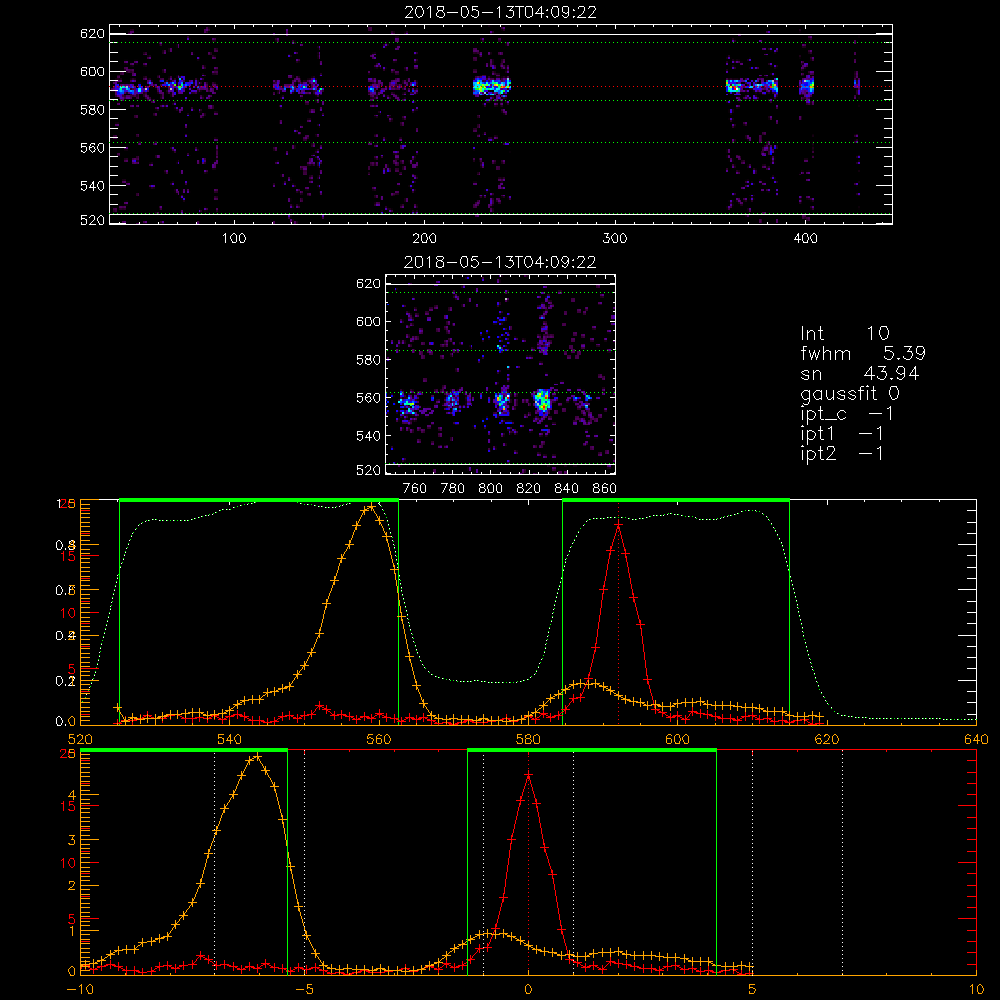This screenshot has width=1000, height=1000.
Task: Click x-axis tick label 300 on top plot
Action: click(615, 239)
